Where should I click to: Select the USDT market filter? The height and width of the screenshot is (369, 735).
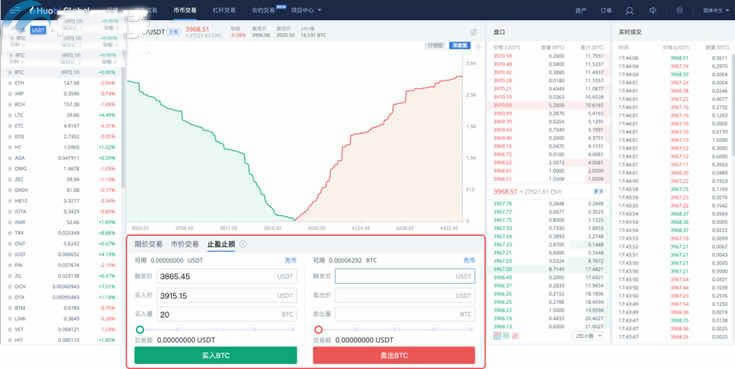(x=38, y=30)
